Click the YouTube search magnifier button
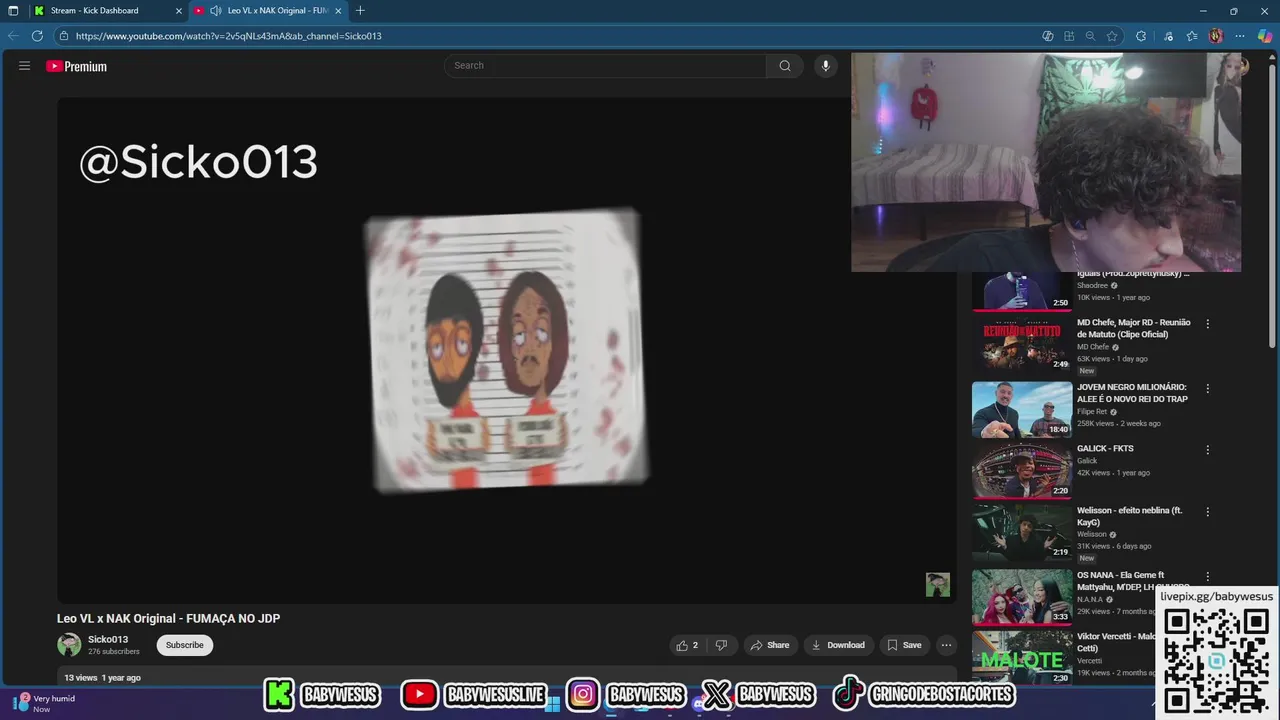The height and width of the screenshot is (720, 1280). click(x=785, y=66)
